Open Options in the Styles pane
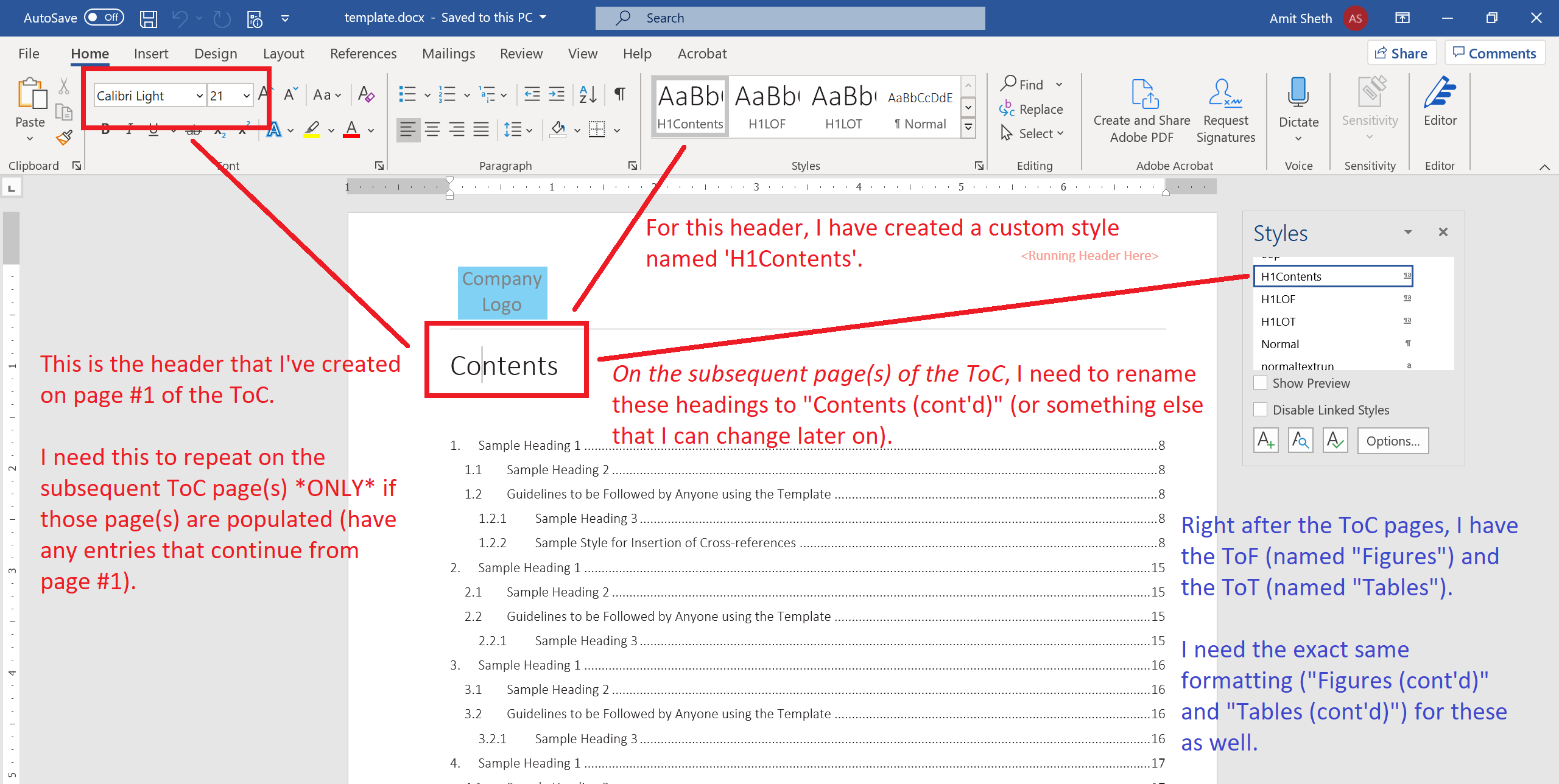 (1393, 440)
